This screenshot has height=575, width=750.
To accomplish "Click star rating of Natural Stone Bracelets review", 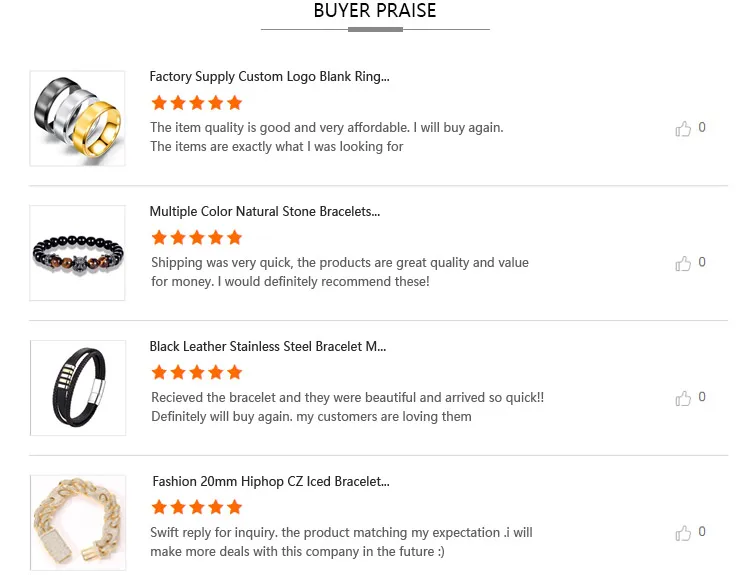I will [197, 238].
